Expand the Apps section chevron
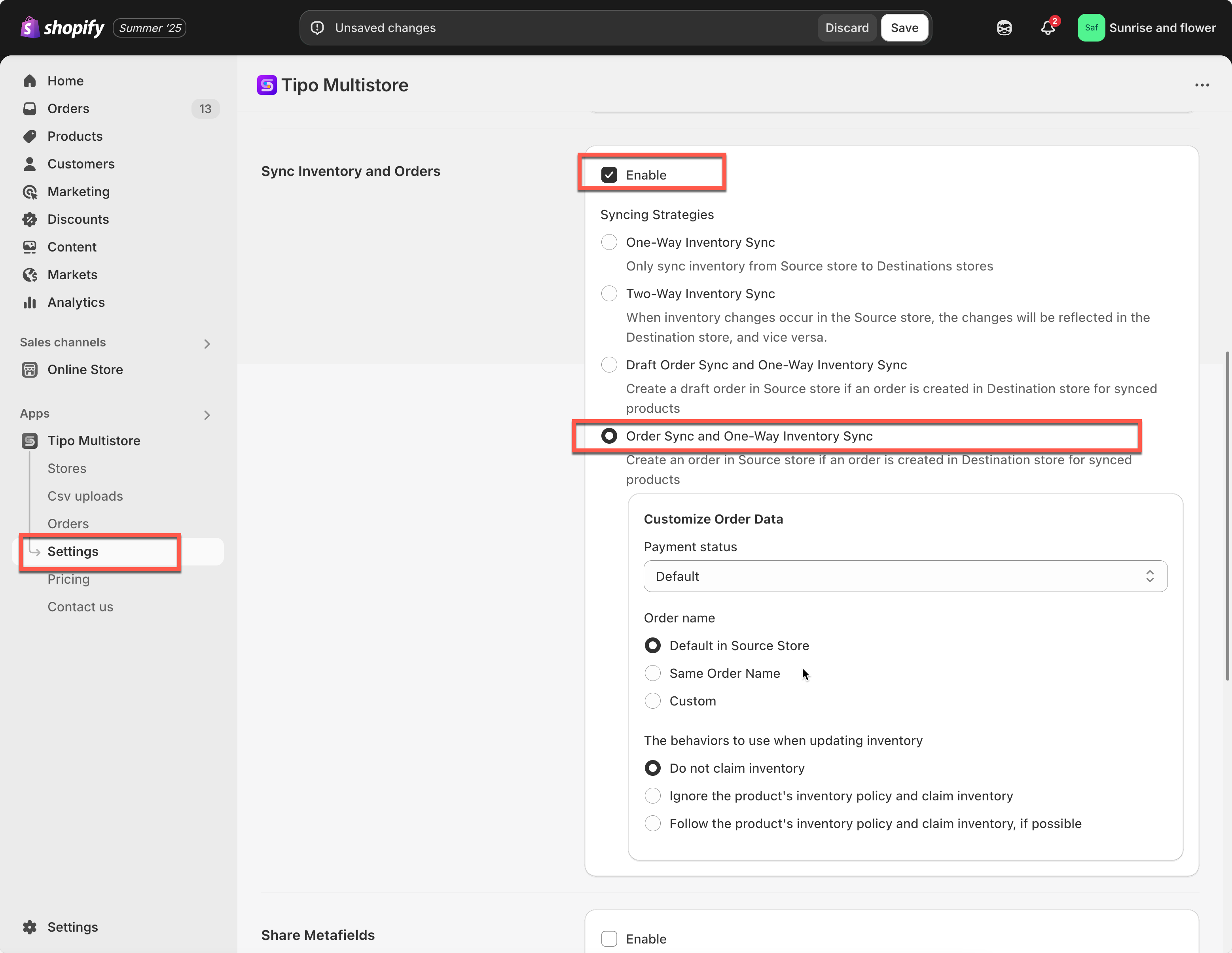 tap(207, 415)
